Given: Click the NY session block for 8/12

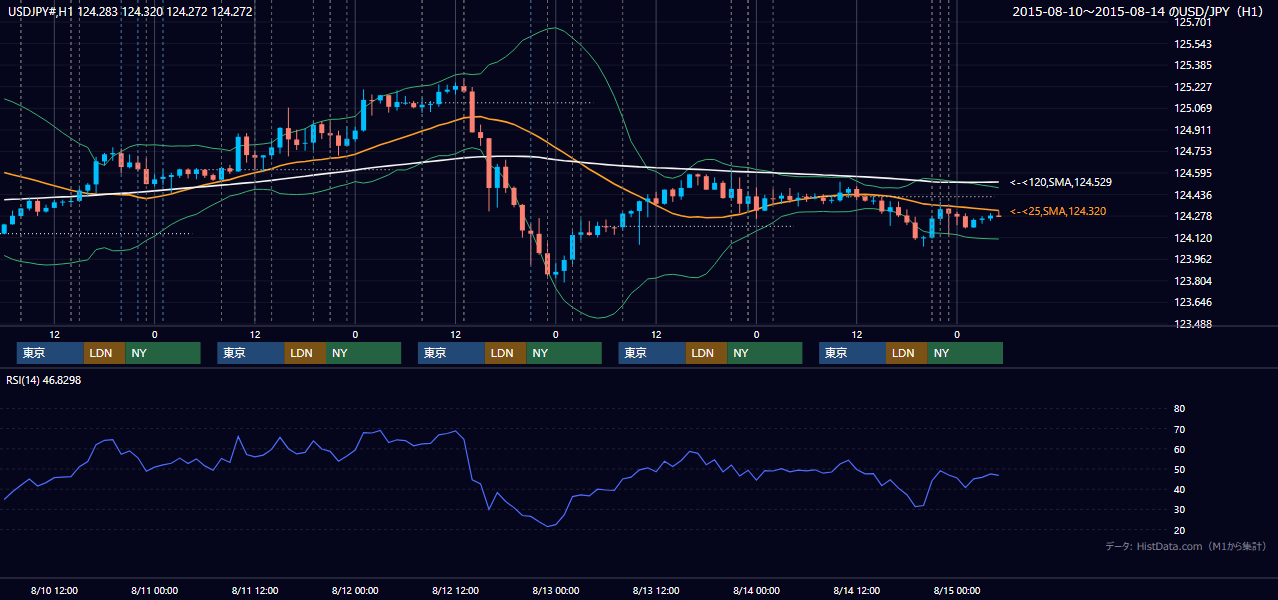Looking at the screenshot, I should (563, 353).
